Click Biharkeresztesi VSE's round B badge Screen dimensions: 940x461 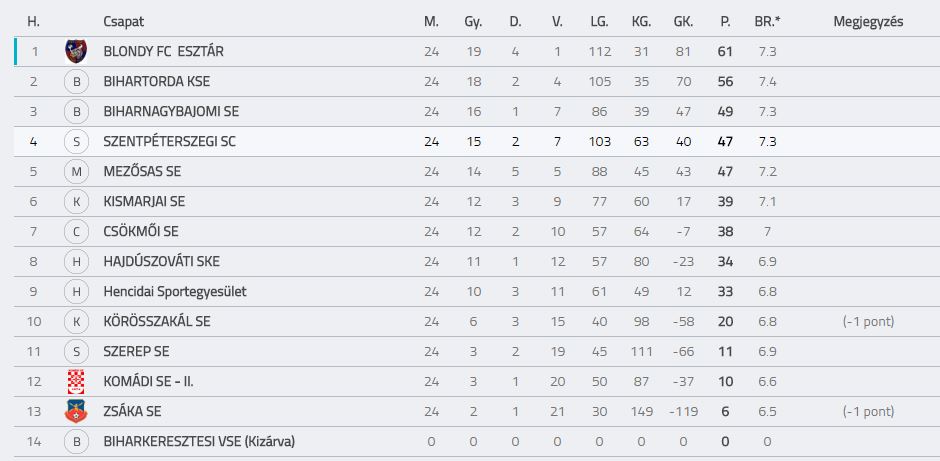coord(76,442)
